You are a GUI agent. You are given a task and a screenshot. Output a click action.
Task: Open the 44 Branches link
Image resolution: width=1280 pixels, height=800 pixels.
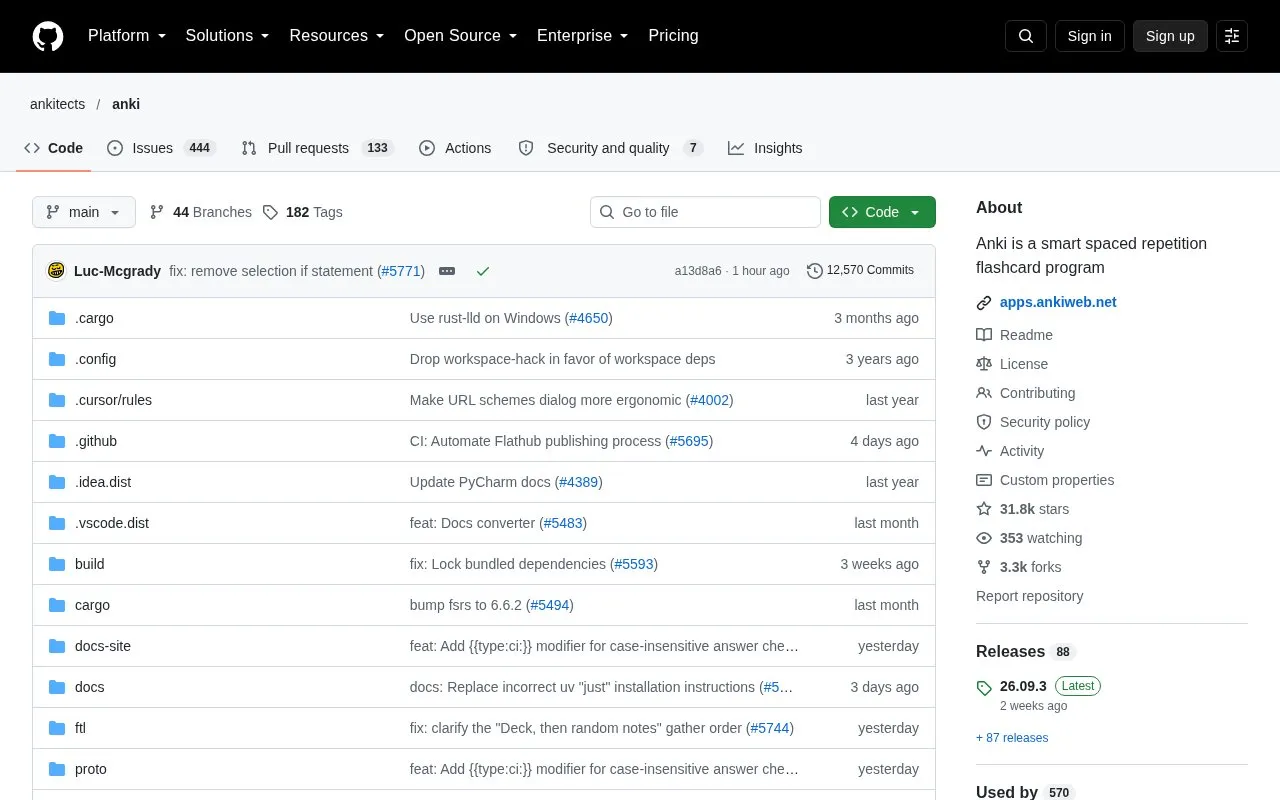click(x=201, y=212)
